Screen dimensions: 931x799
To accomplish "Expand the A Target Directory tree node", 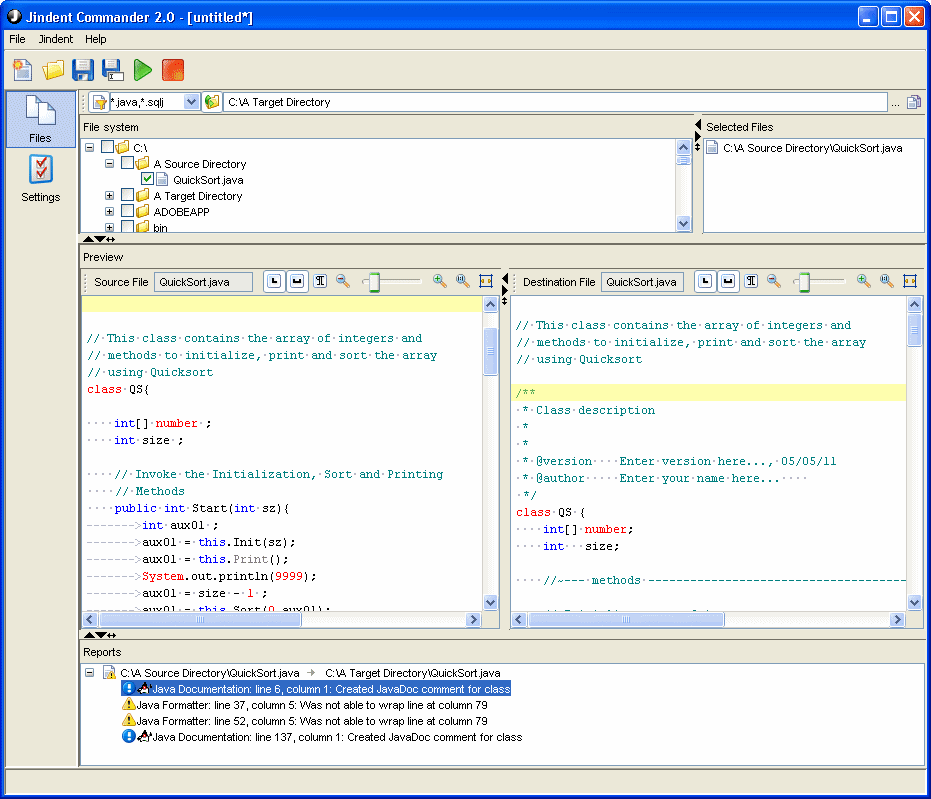I will 109,196.
